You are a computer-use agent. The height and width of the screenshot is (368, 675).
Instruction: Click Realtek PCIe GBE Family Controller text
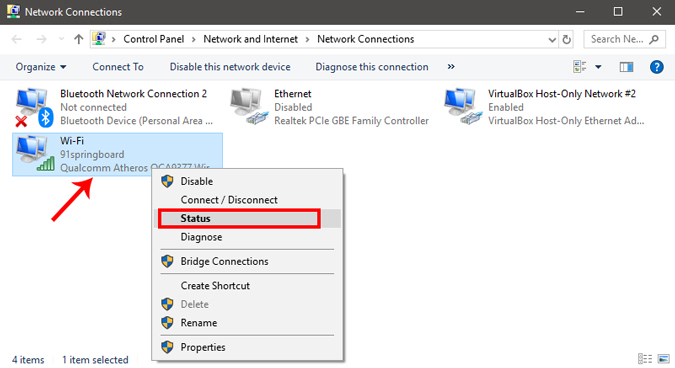click(351, 121)
